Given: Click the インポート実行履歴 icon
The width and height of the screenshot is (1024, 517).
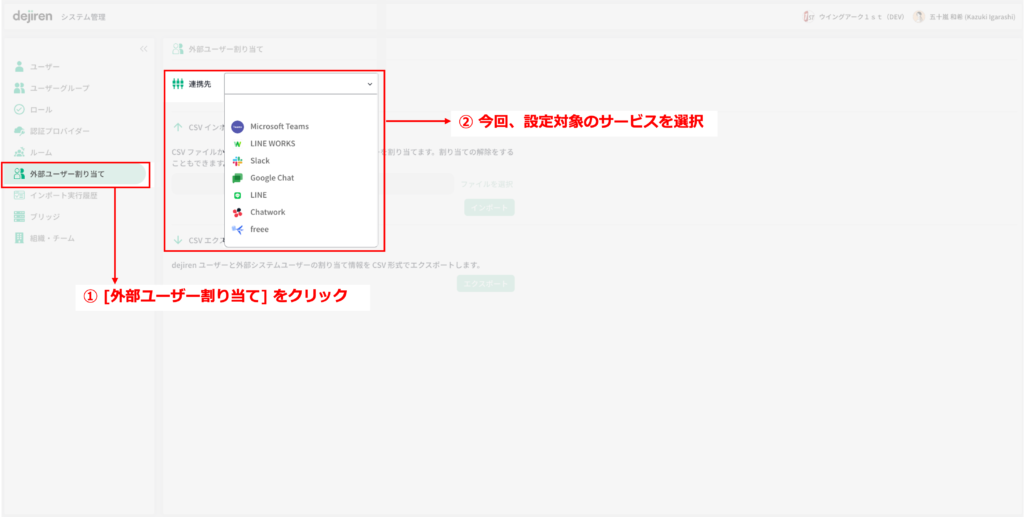Looking at the screenshot, I should 20,195.
